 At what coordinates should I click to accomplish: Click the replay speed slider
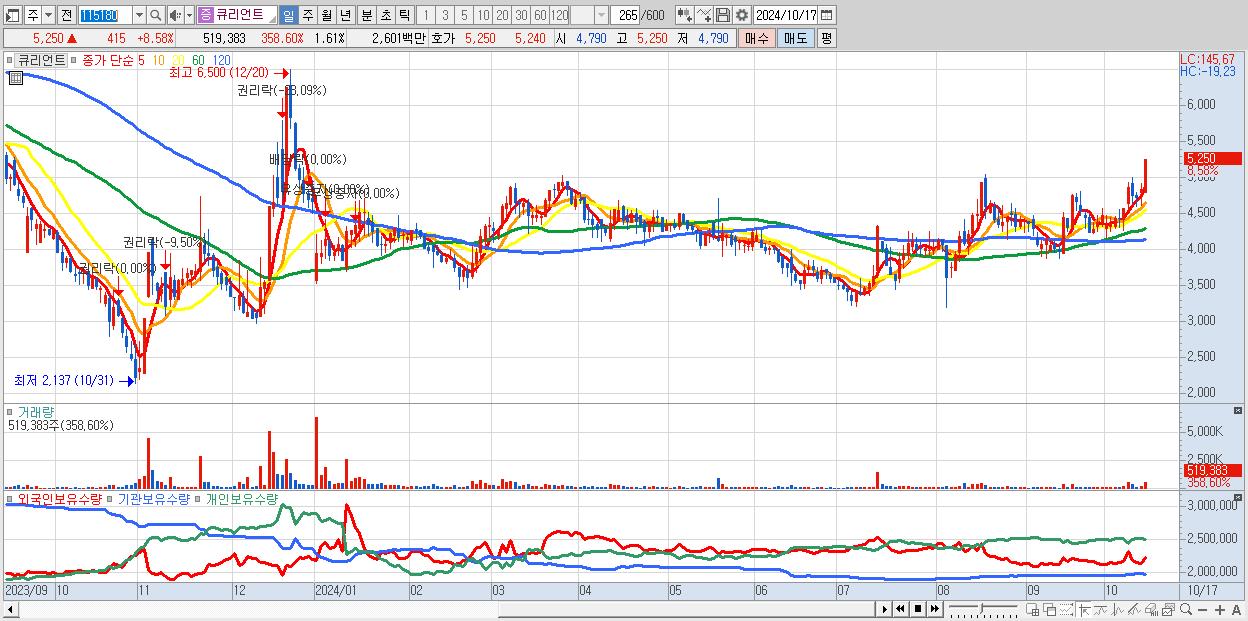pos(983,609)
